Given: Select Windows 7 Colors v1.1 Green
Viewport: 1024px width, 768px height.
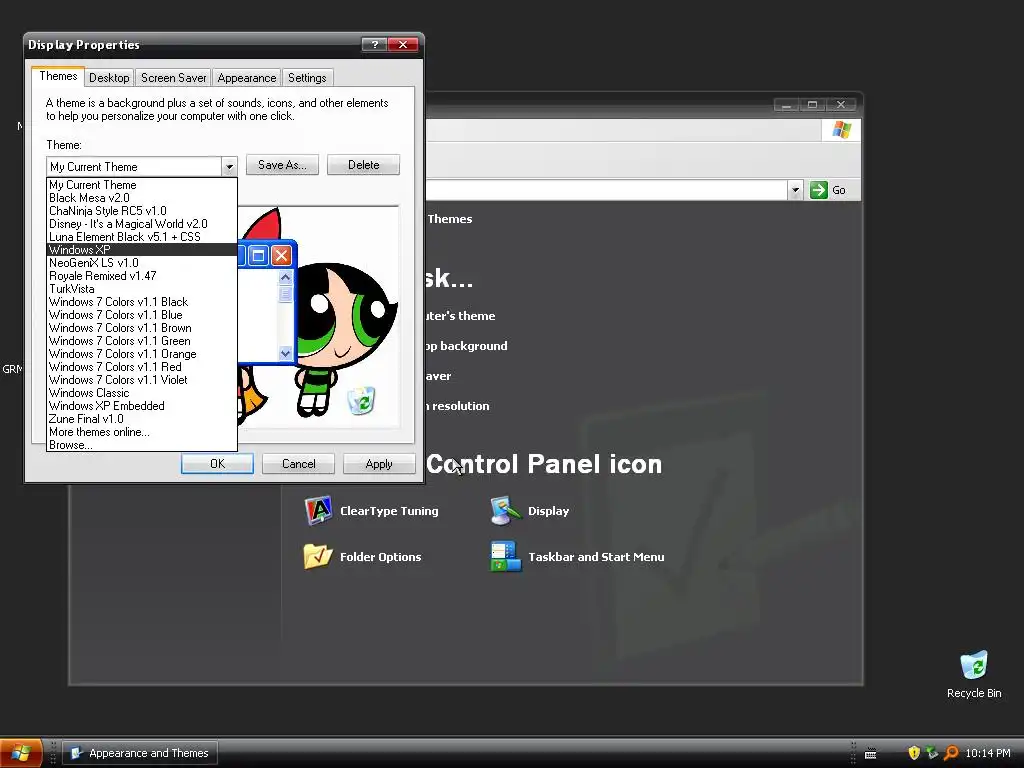Looking at the screenshot, I should click(142, 341).
